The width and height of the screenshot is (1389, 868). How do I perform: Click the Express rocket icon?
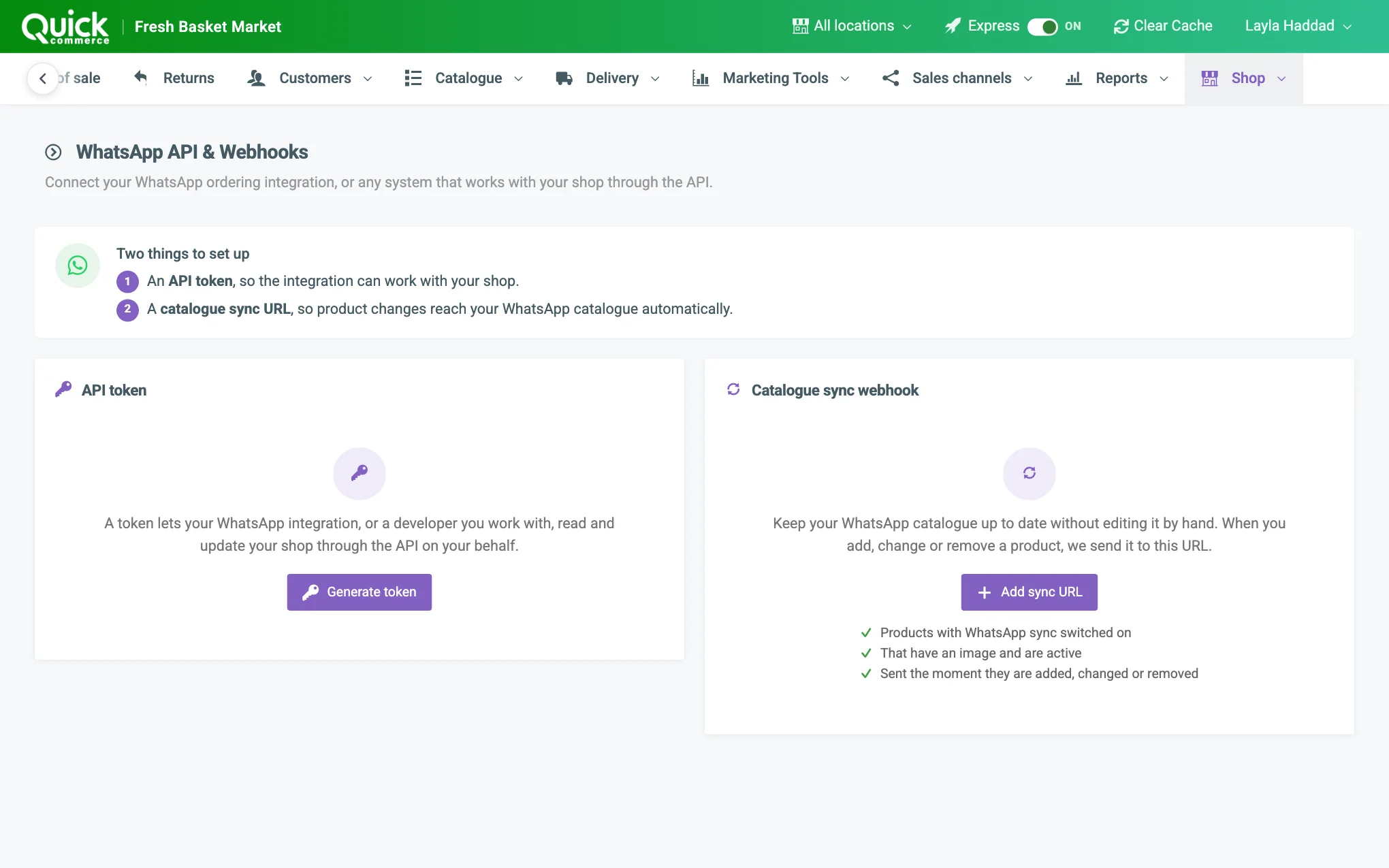[953, 26]
